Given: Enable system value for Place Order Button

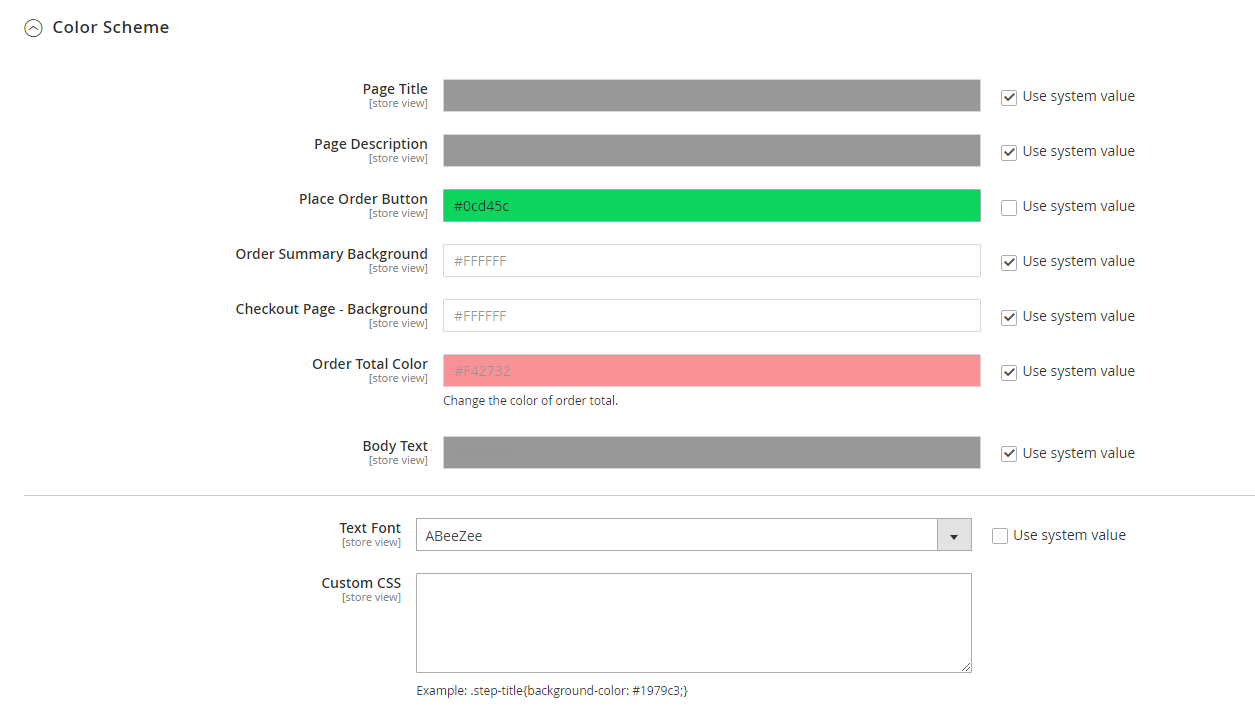Looking at the screenshot, I should point(1009,207).
